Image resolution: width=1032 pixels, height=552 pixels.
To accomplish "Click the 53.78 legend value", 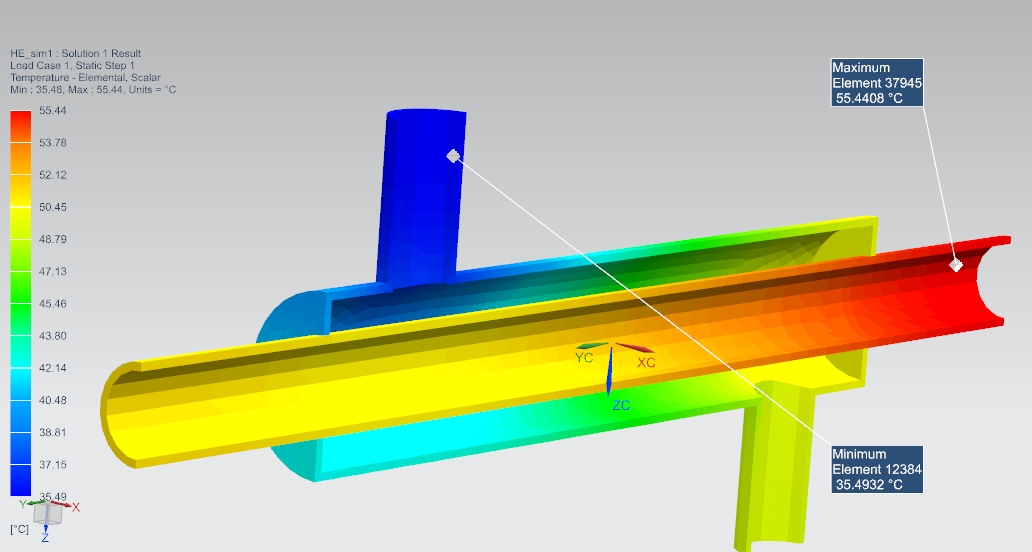I will 53,143.
